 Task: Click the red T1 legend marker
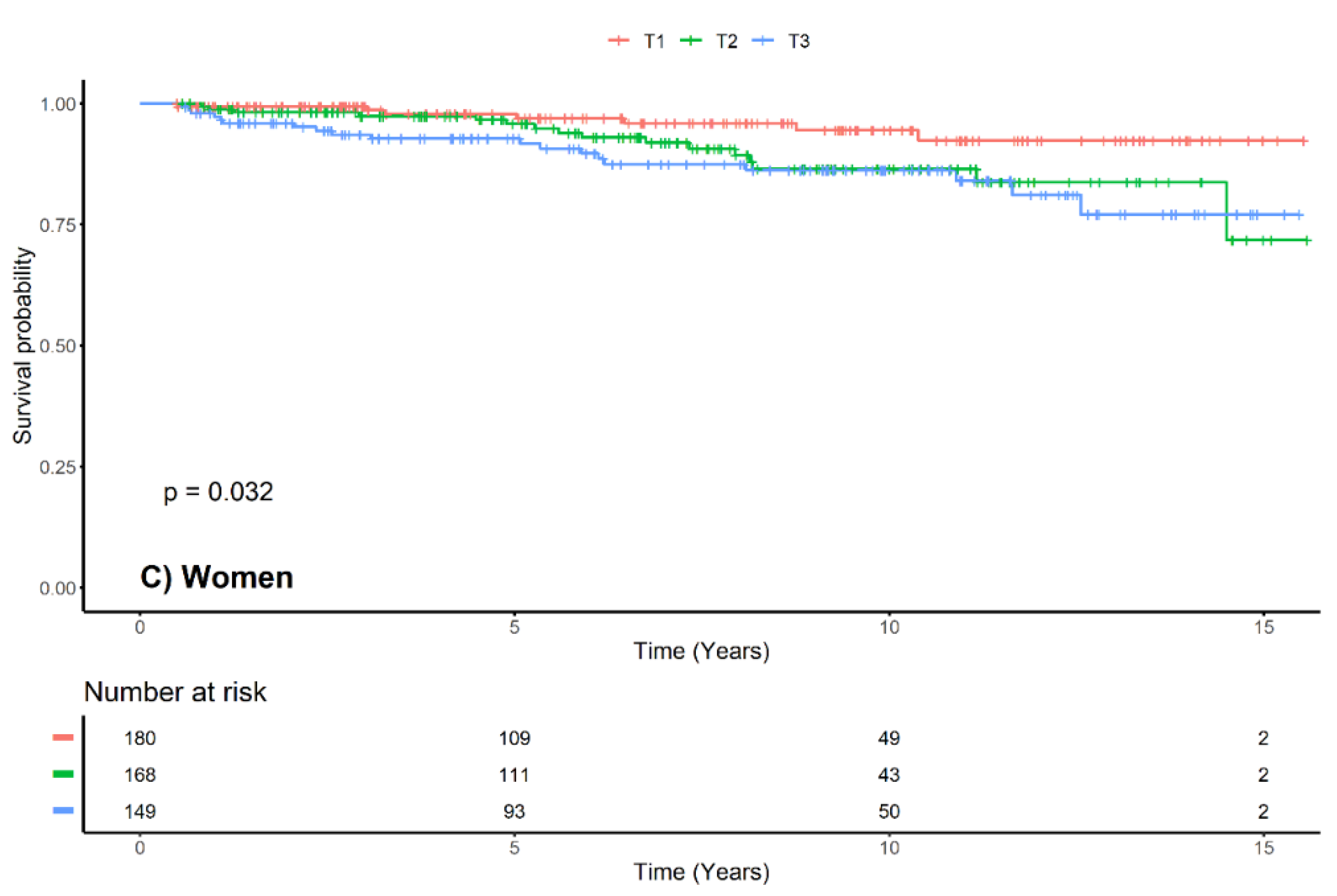point(618,41)
